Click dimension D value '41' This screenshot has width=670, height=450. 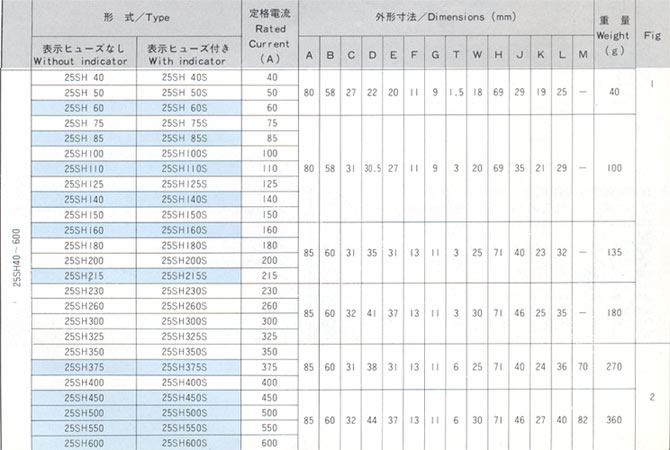click(372, 313)
